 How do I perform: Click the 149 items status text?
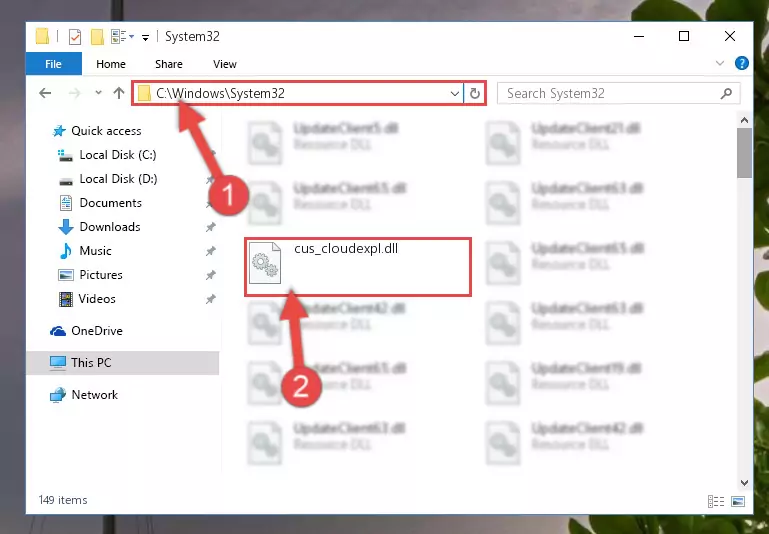[x=63, y=500]
